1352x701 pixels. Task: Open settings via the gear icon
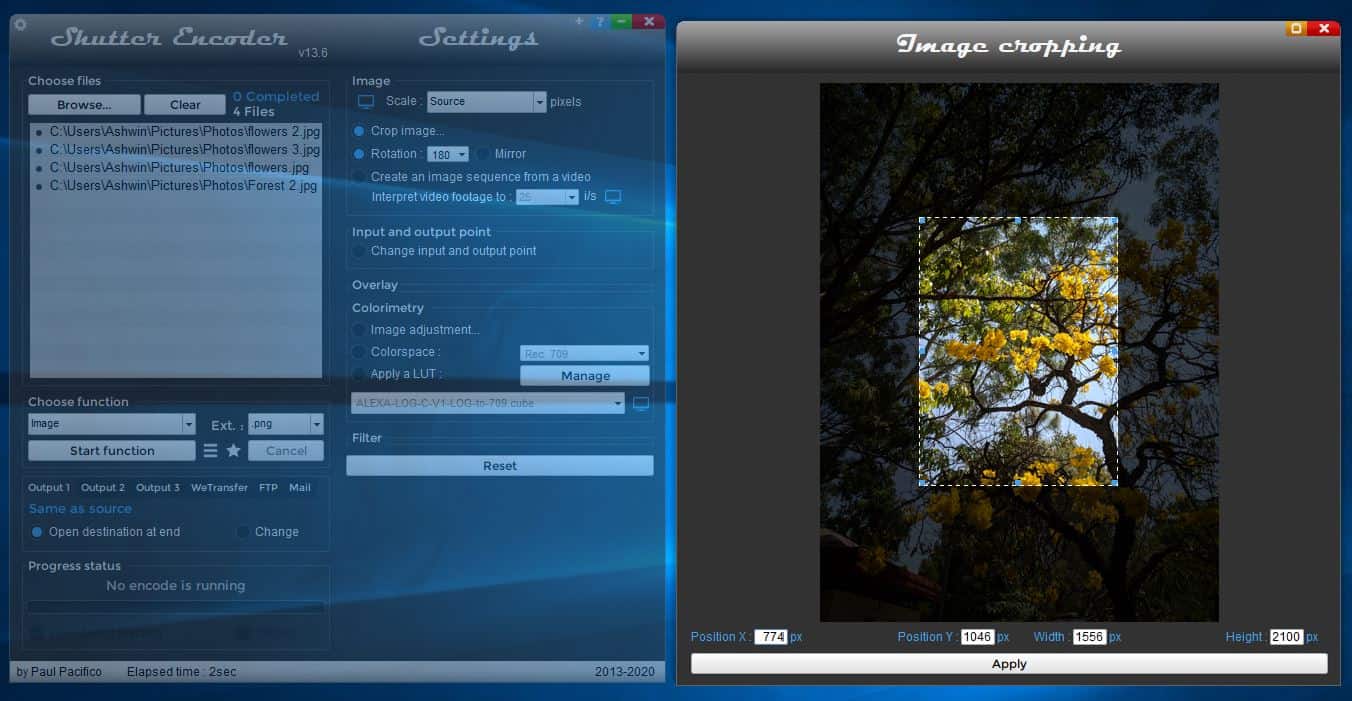pos(20,26)
